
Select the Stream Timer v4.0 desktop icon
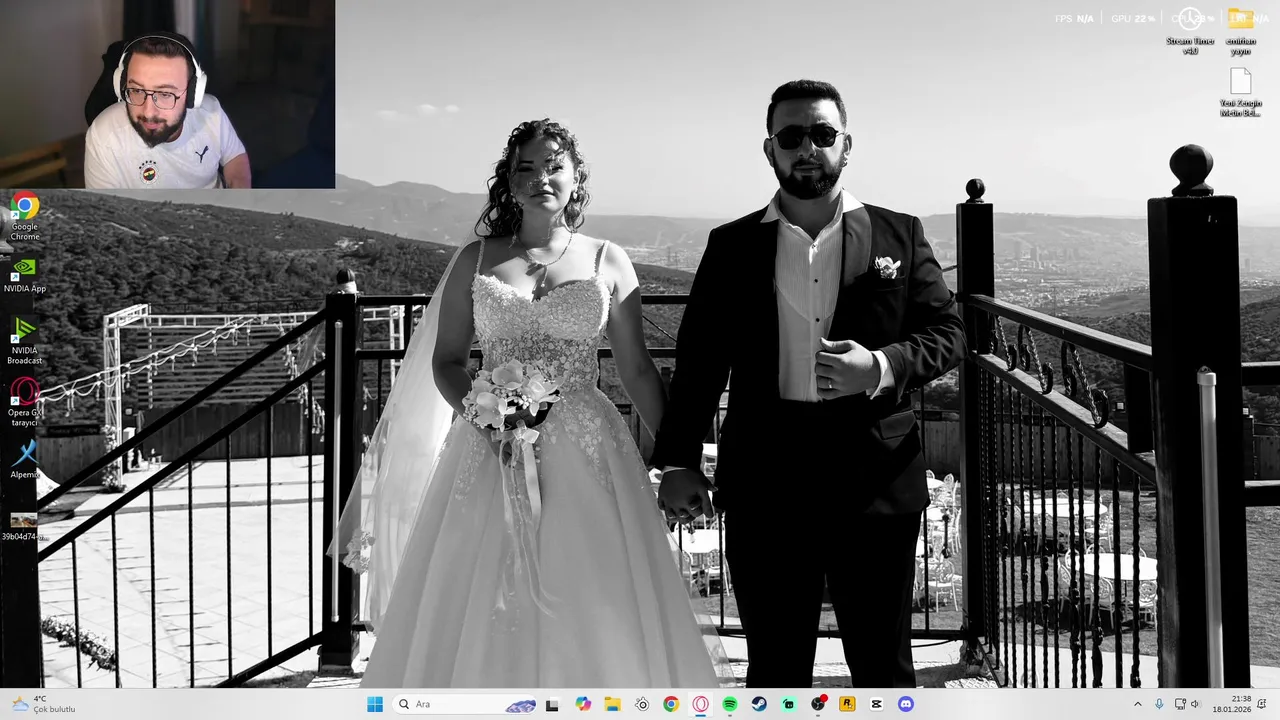coord(1190,30)
